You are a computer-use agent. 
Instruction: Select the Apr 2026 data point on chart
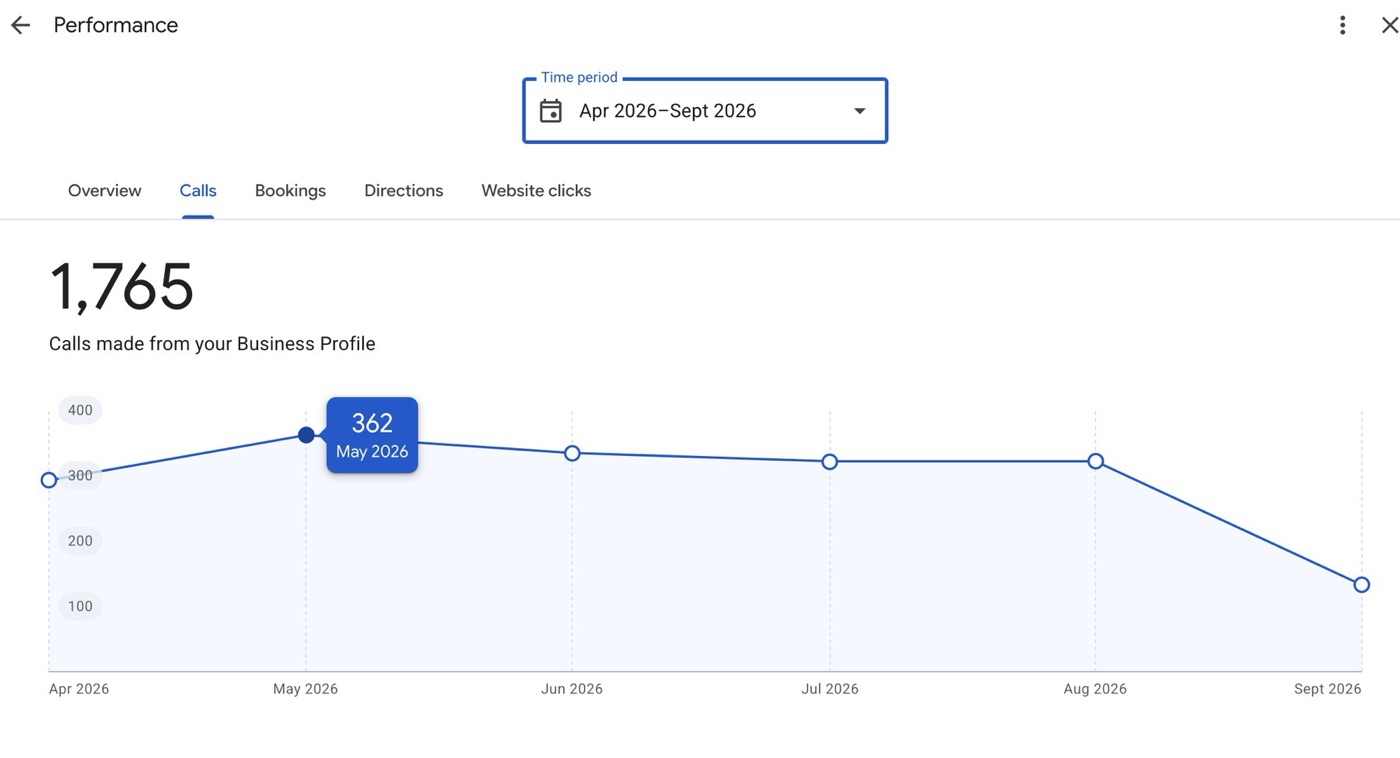(49, 480)
